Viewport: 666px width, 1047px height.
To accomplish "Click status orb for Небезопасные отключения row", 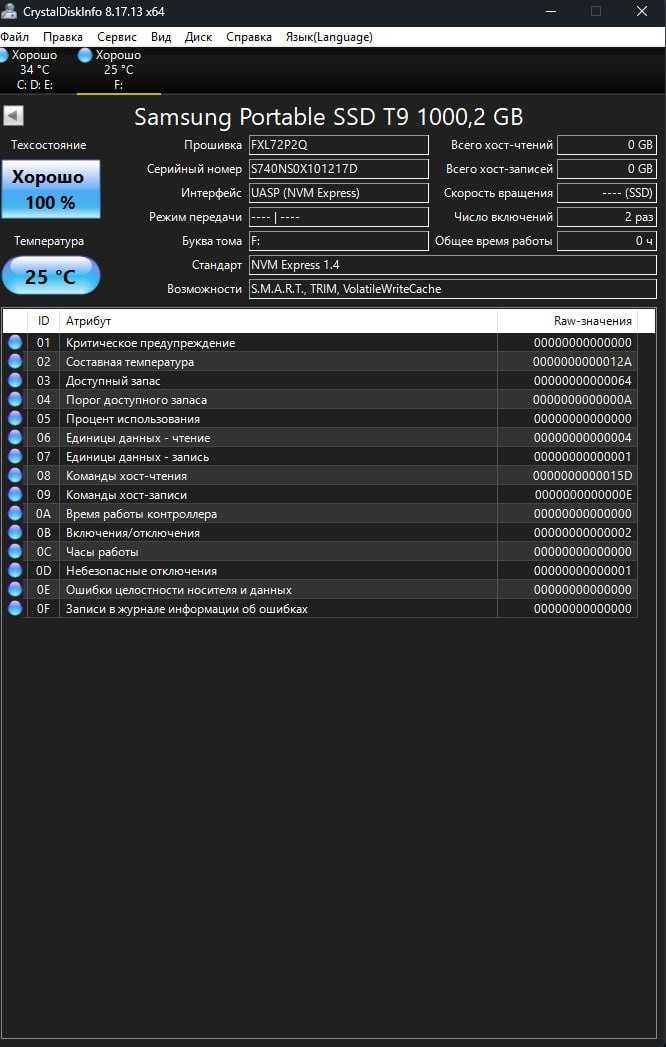I will click(x=15, y=571).
